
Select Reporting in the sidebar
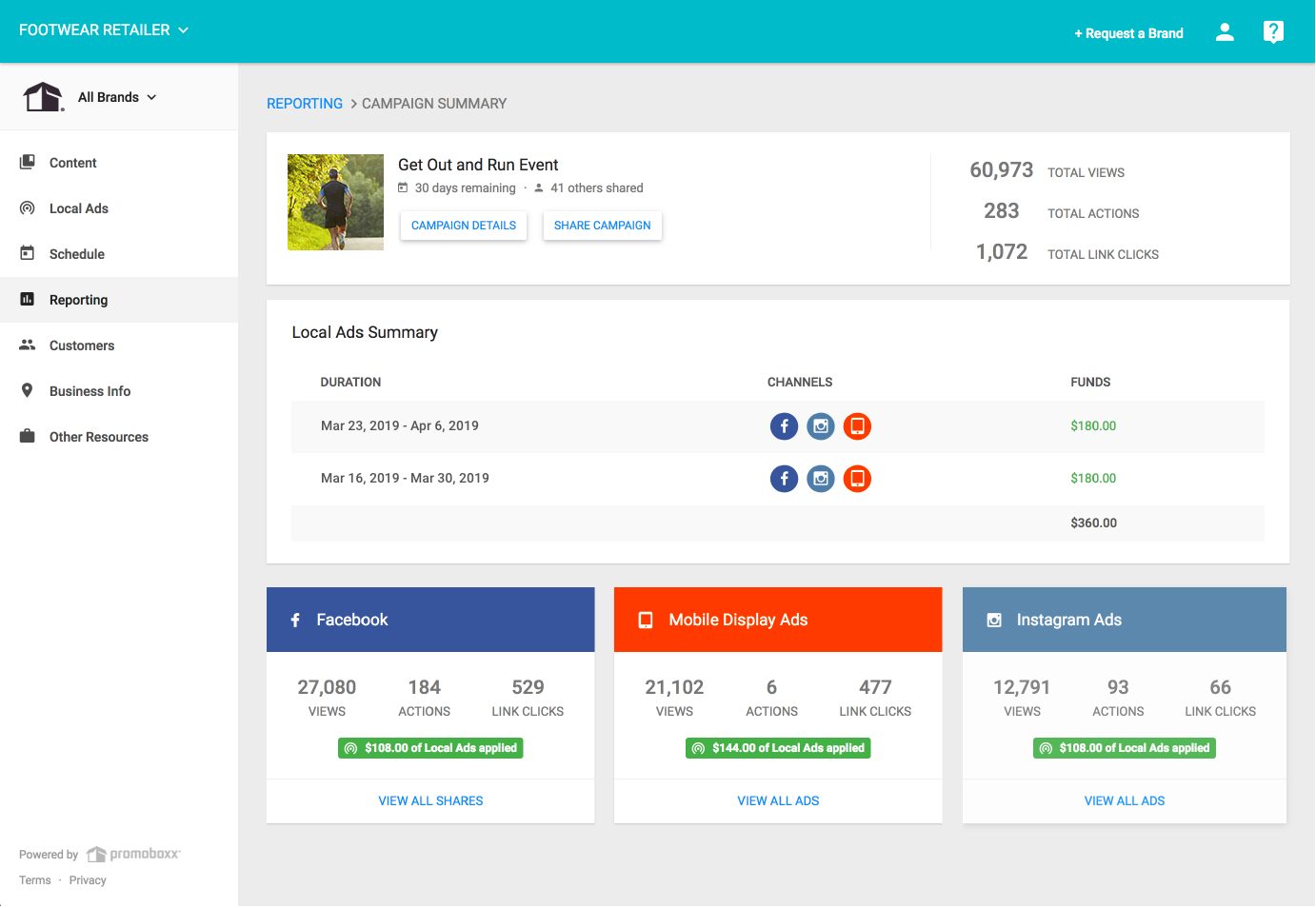click(x=119, y=300)
